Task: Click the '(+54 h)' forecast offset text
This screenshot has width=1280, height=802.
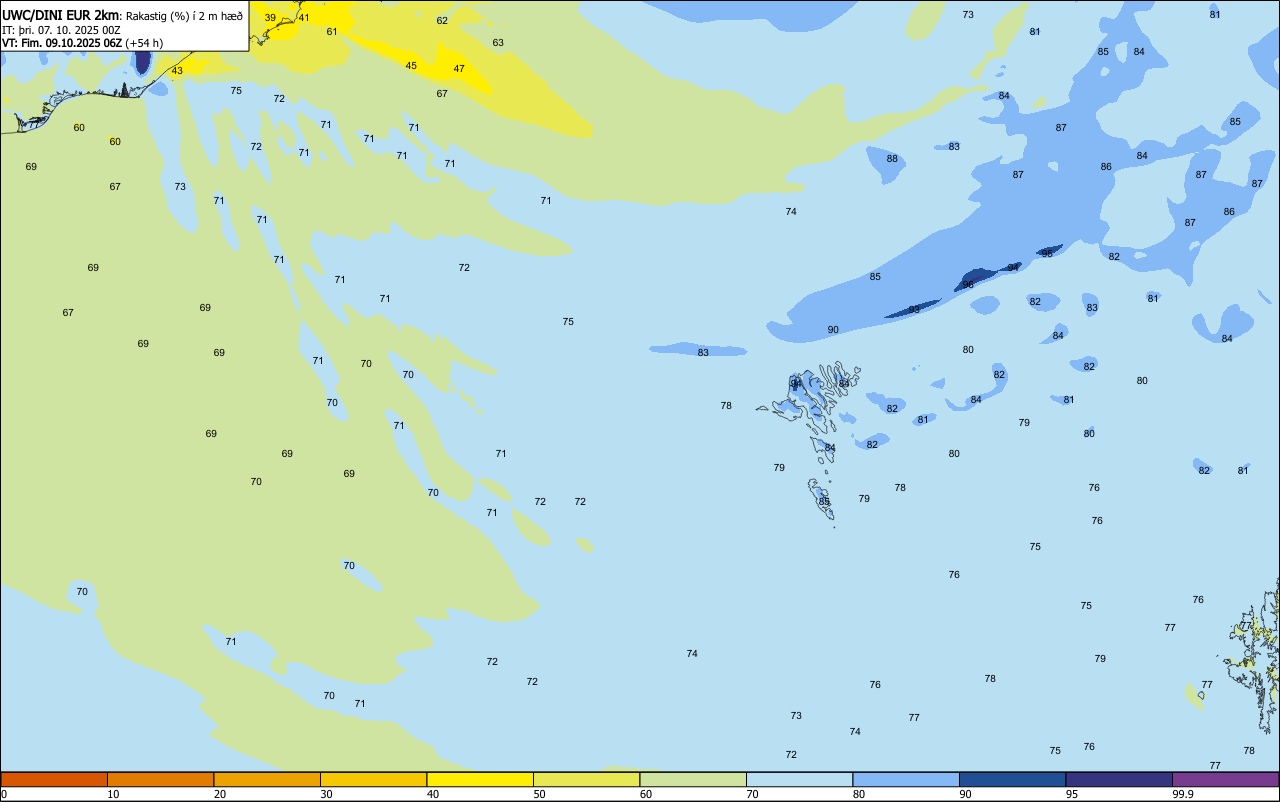Action: [144, 43]
